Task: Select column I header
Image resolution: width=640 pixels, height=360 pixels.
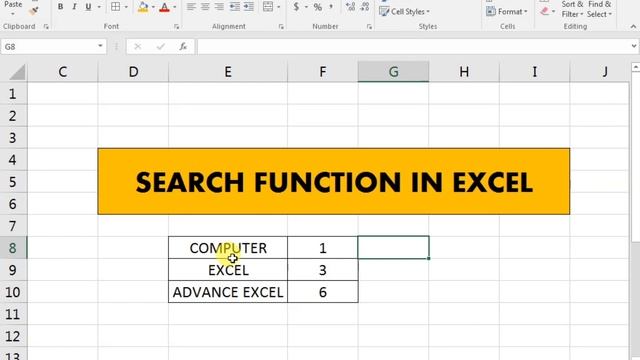Action: (534, 72)
